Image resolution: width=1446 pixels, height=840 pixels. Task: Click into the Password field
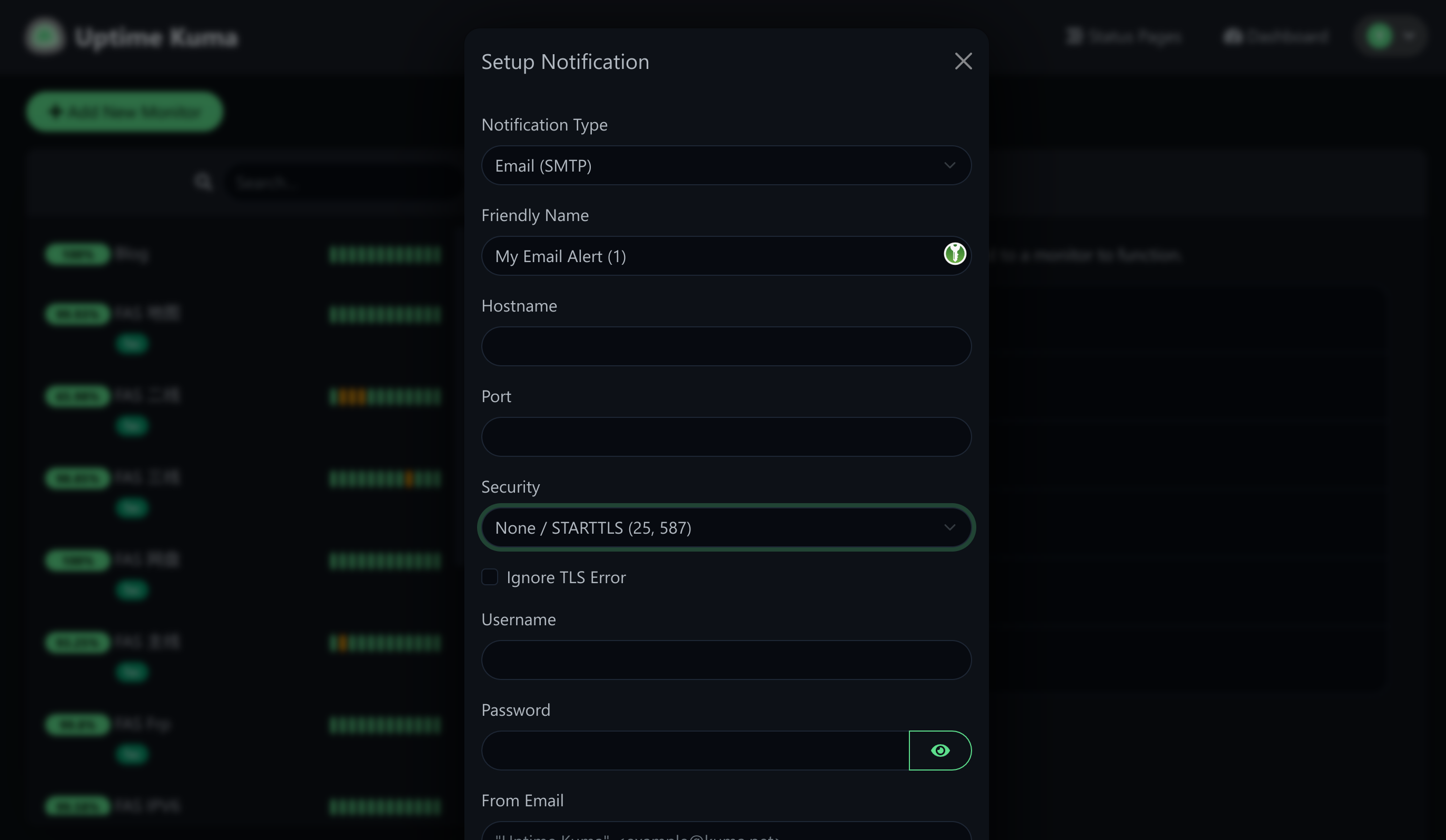point(695,750)
